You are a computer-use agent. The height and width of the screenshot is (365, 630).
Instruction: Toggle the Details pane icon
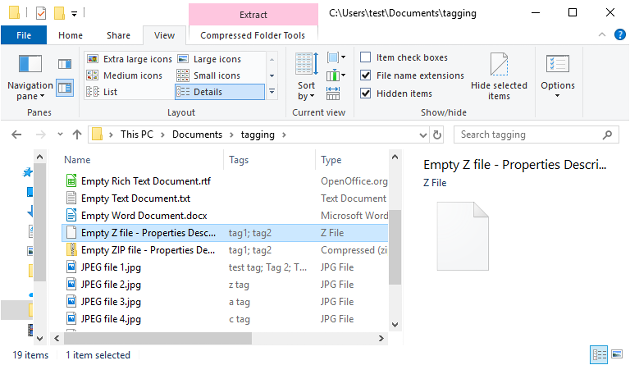pyautogui.click(x=65, y=88)
